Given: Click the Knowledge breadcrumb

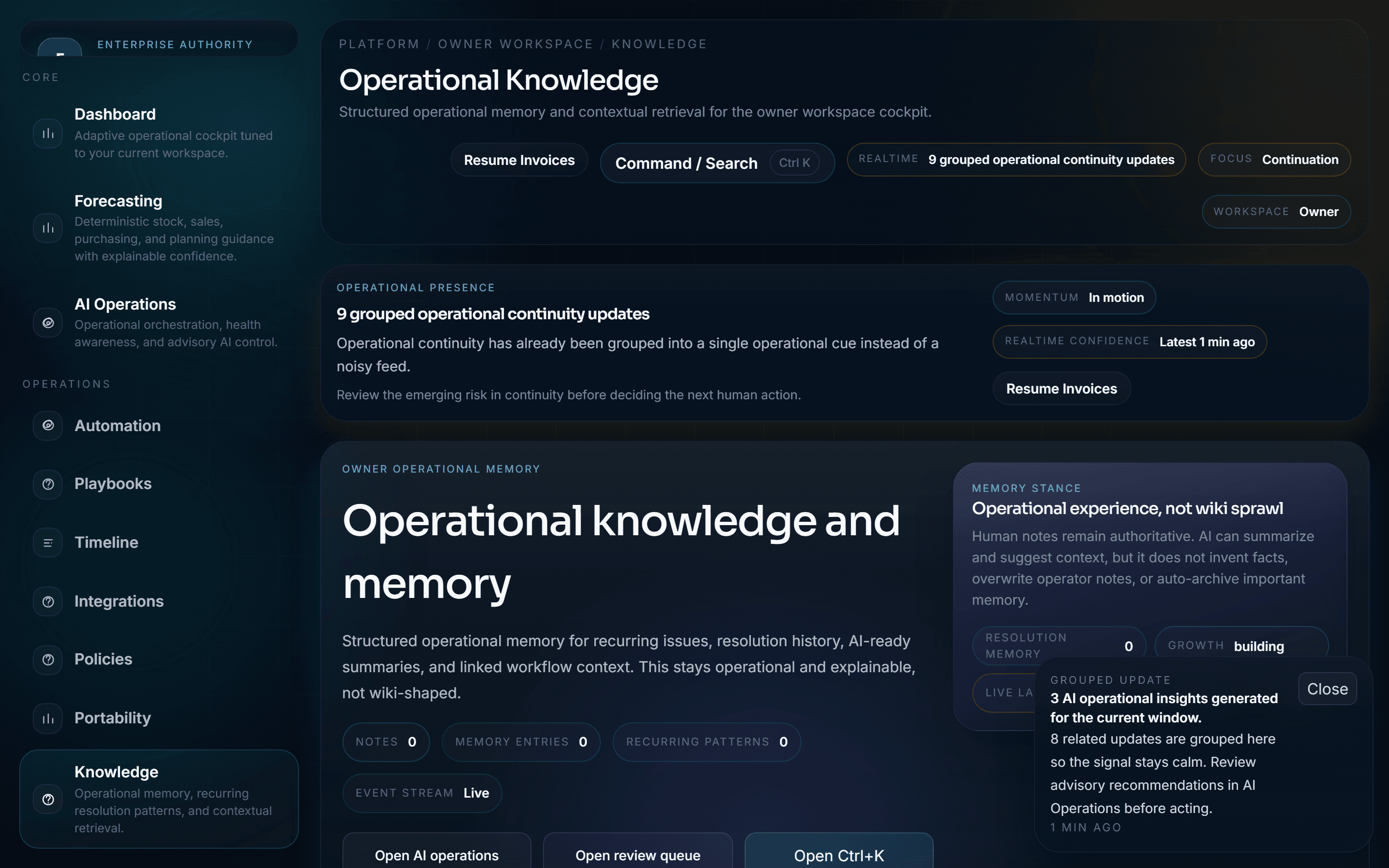Looking at the screenshot, I should [x=659, y=44].
